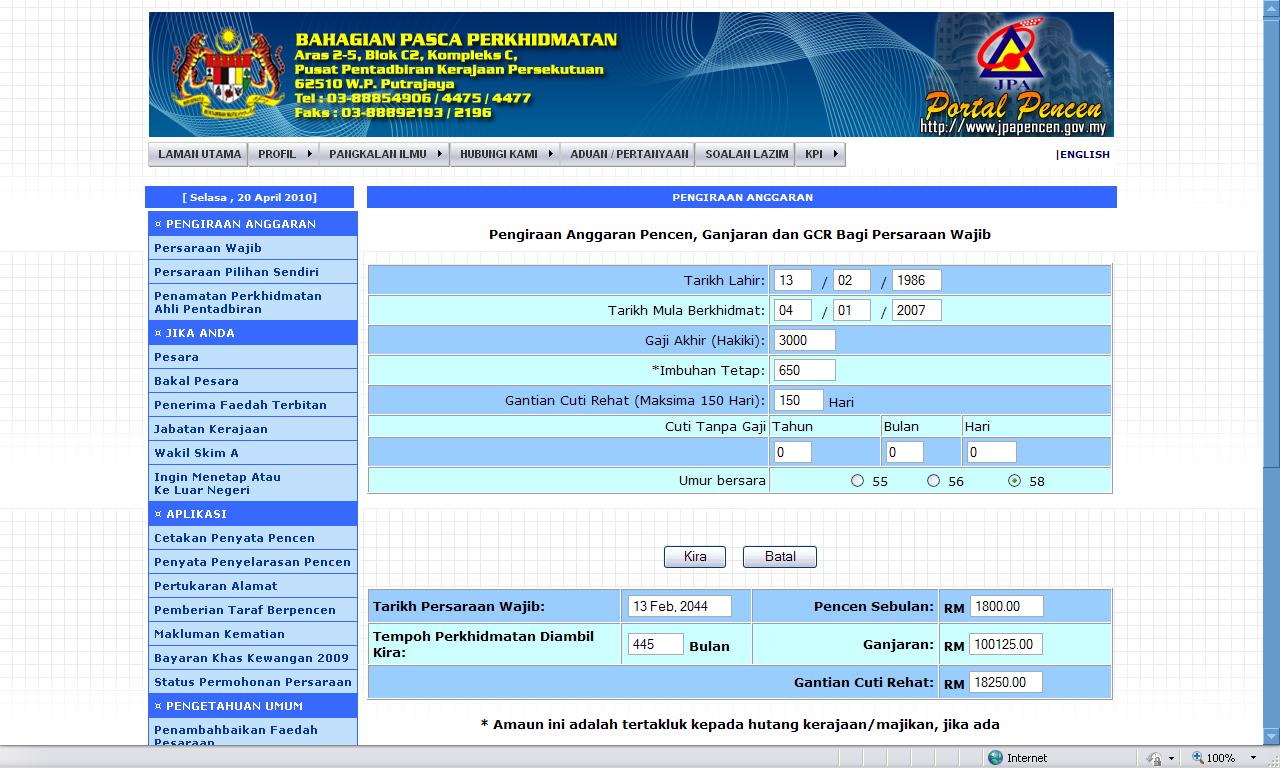This screenshot has width=1280, height=768.
Task: Click the Batal button
Action: click(780, 557)
